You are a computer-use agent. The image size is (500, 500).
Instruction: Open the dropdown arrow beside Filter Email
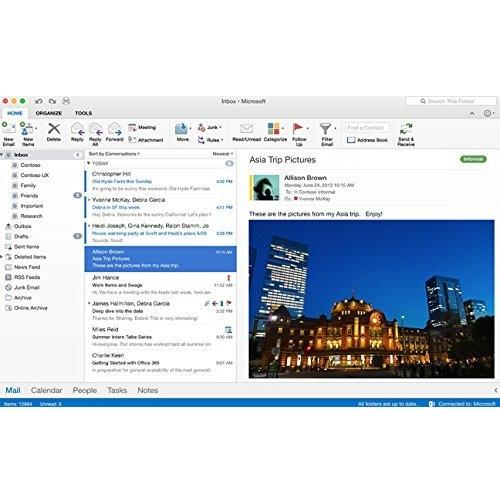pos(335,129)
